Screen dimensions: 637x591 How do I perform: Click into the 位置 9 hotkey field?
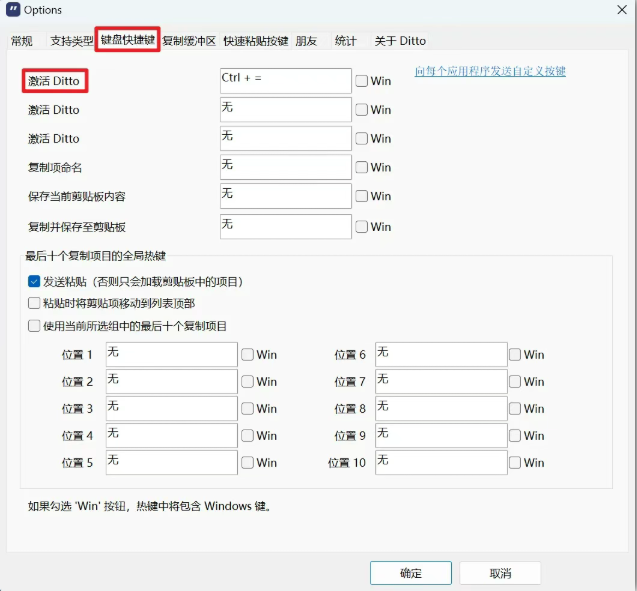[x=441, y=435]
